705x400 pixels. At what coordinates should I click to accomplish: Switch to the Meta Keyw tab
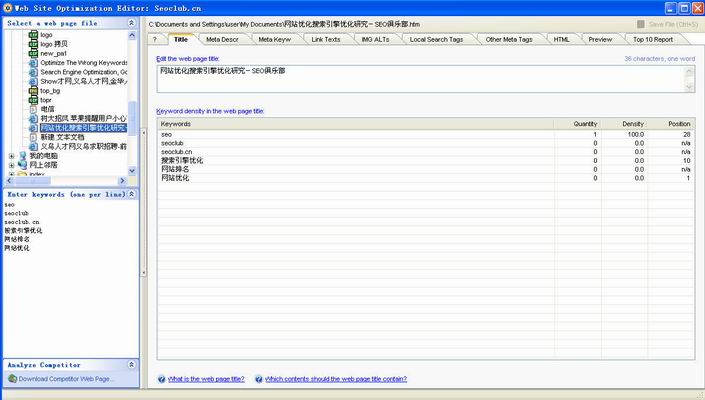tap(275, 40)
